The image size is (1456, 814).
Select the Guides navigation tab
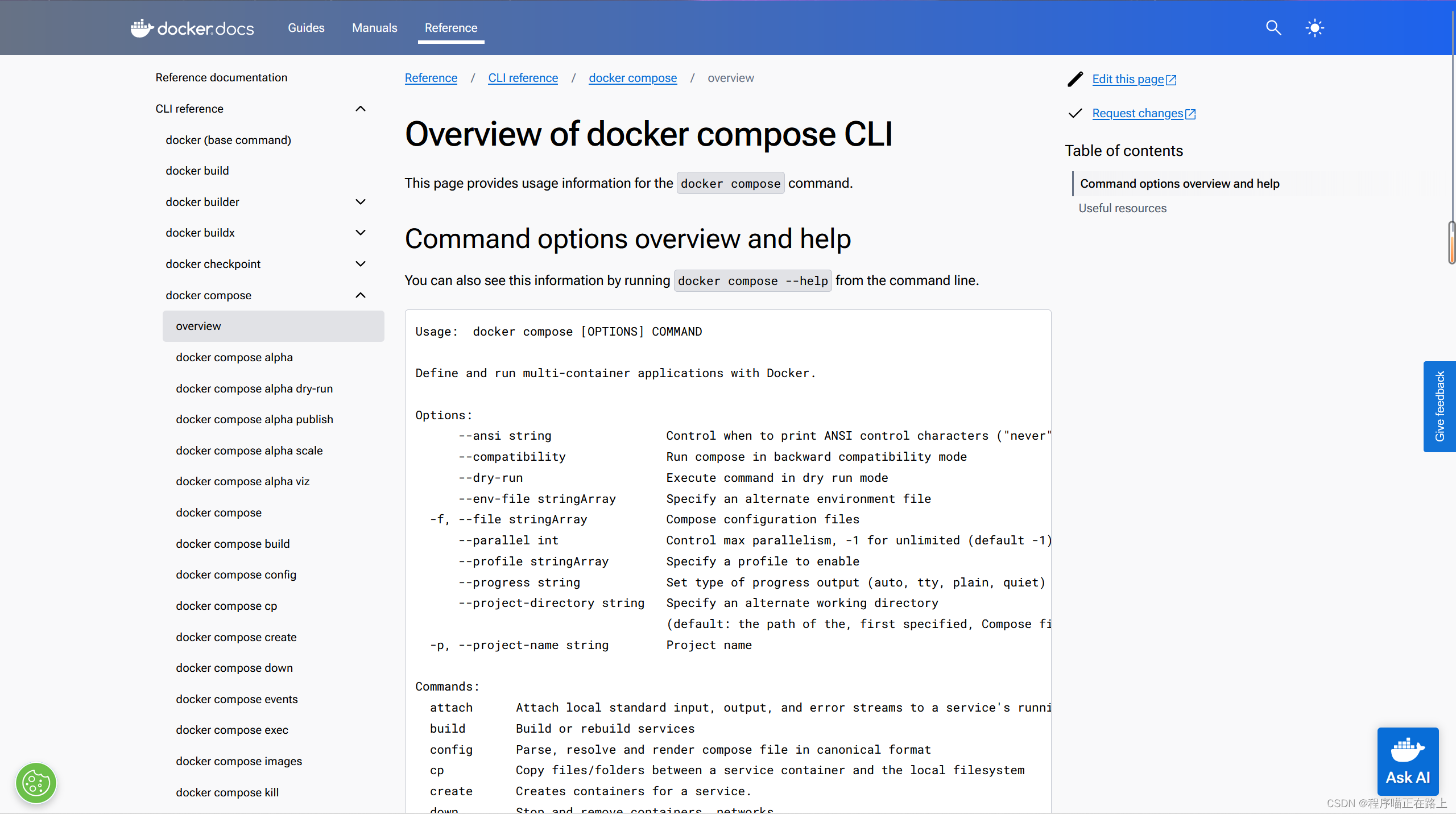click(x=305, y=27)
